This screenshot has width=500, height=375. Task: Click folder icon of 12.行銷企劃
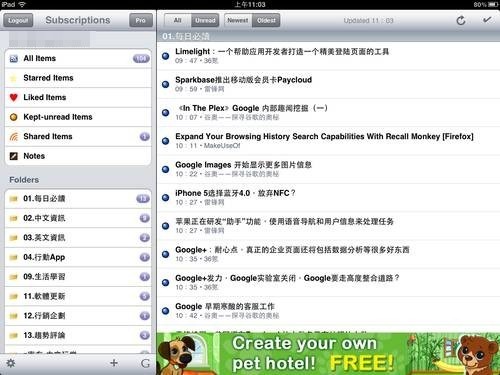click(14, 316)
